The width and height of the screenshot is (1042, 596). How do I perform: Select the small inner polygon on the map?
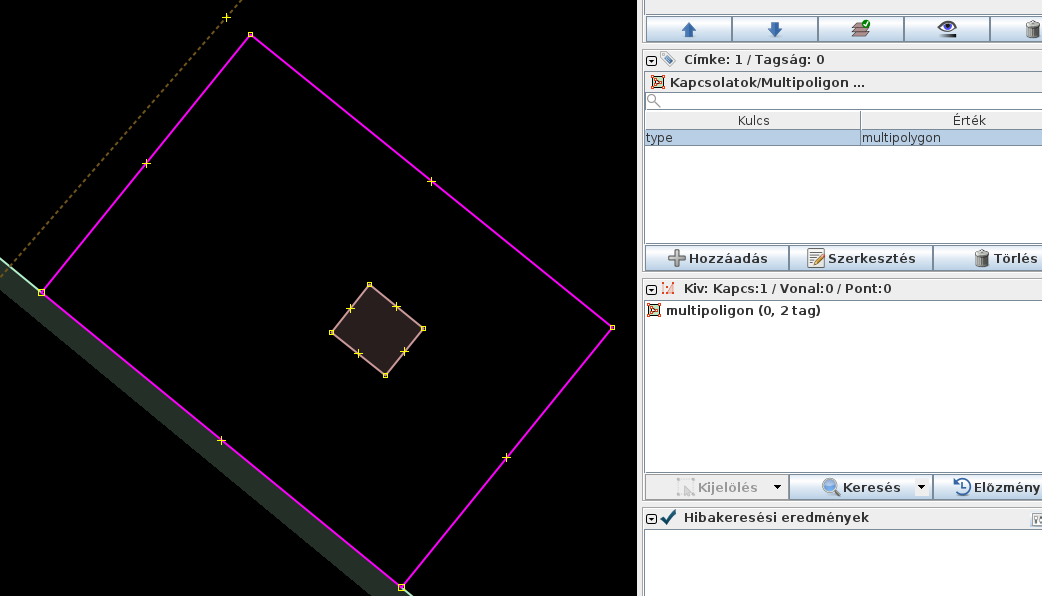(x=377, y=330)
